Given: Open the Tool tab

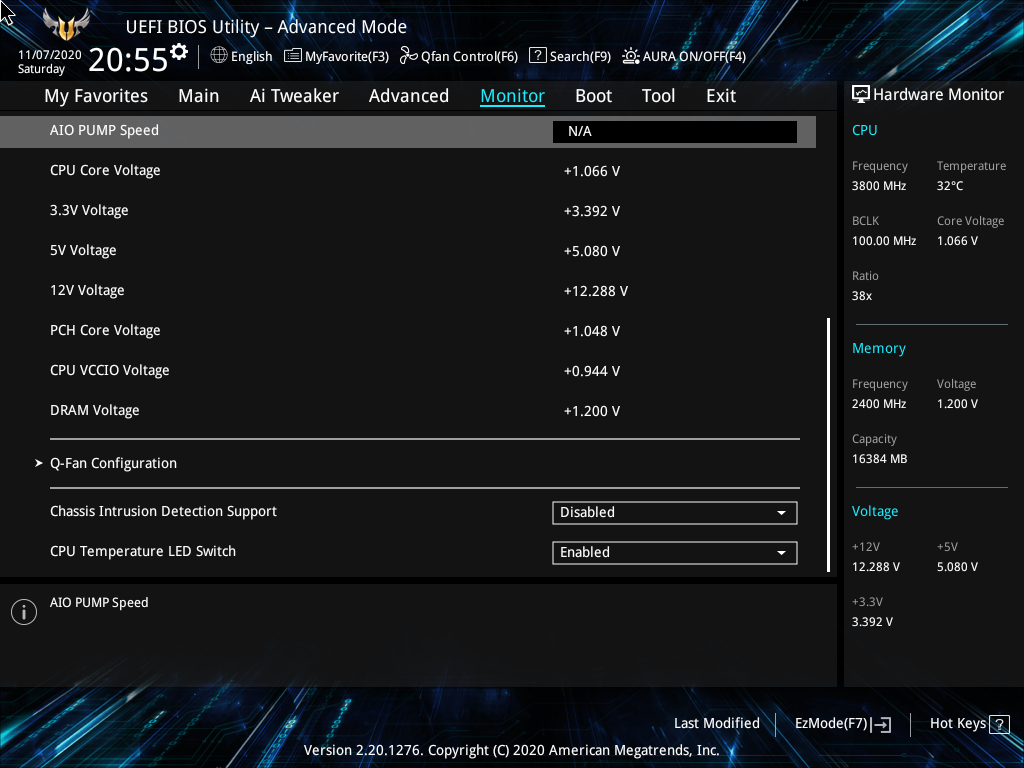Looking at the screenshot, I should (x=658, y=96).
